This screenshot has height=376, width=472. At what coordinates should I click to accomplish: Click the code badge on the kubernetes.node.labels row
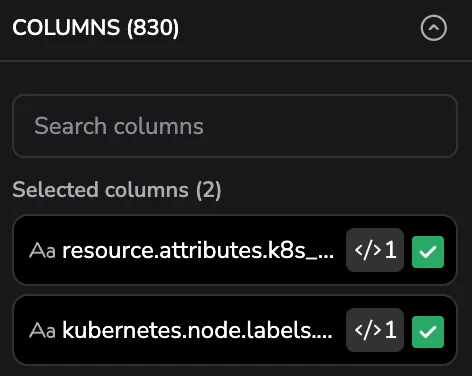click(x=375, y=330)
